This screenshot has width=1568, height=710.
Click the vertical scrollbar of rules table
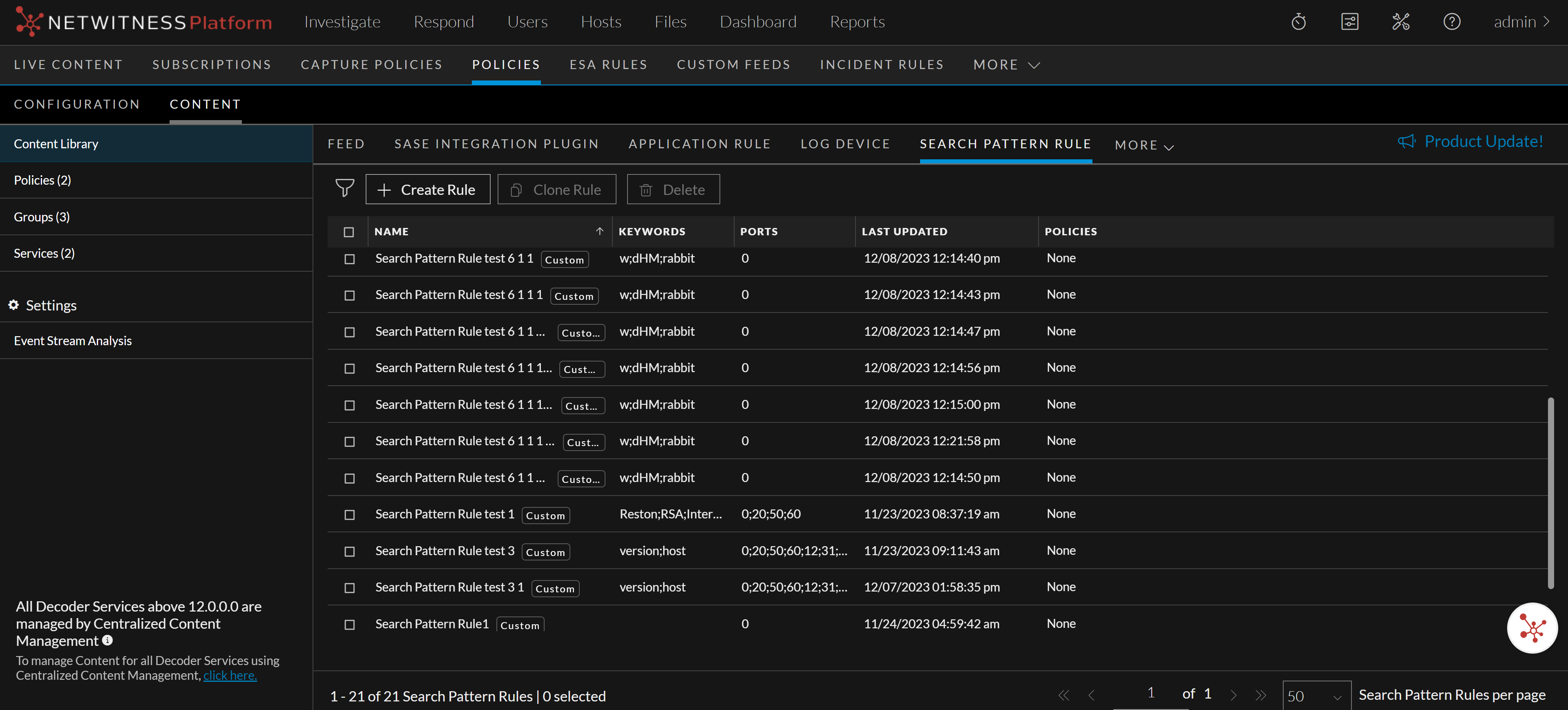pyautogui.click(x=1550, y=493)
